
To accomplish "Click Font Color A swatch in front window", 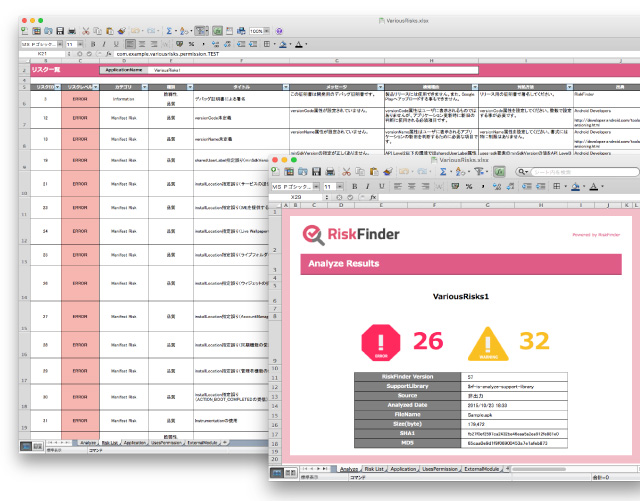I will pos(594,186).
